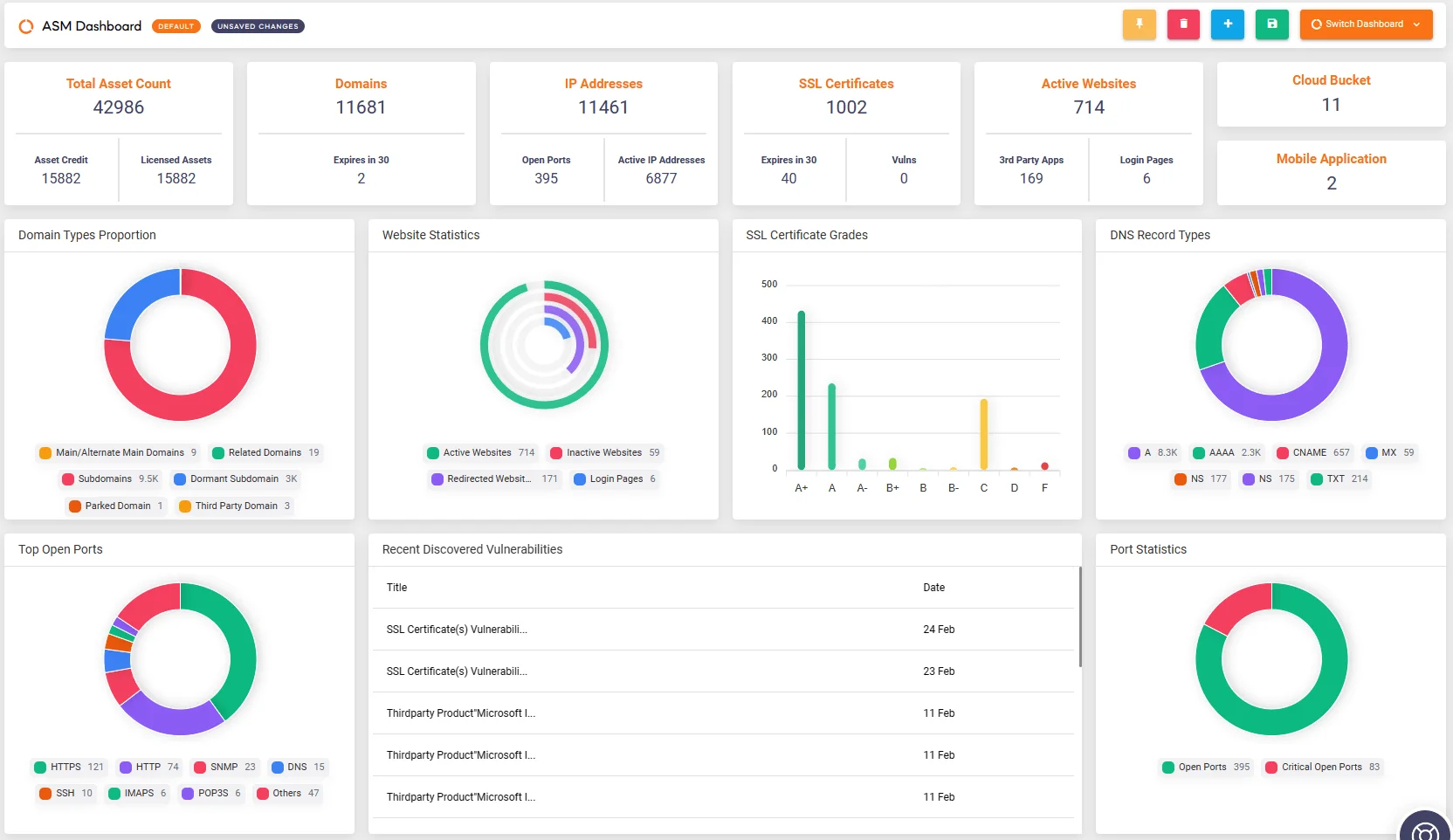Click the yellow C grade bar
Screen dimensions: 1453x840
point(983,435)
